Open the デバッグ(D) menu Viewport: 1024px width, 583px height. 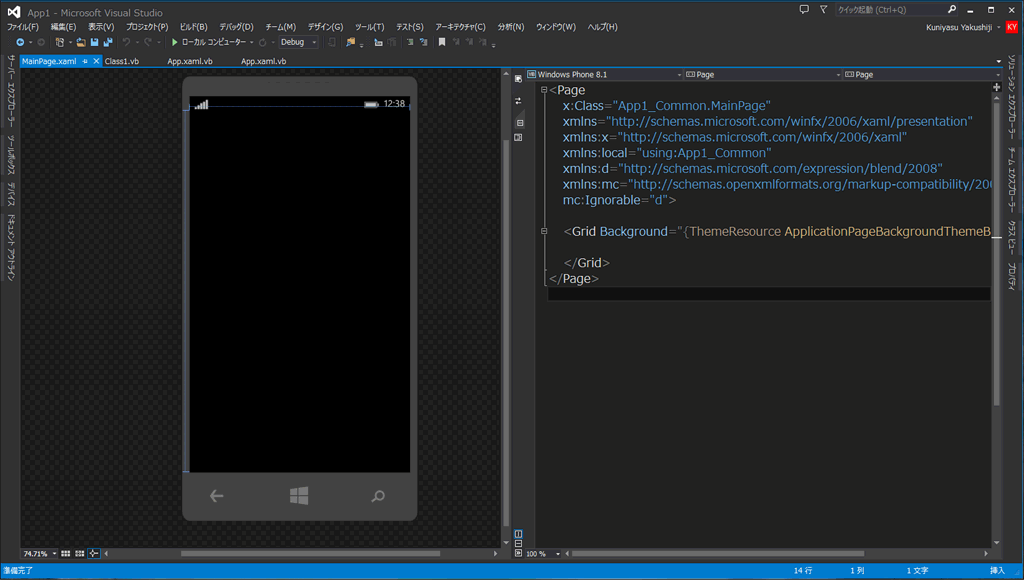pyautogui.click(x=236, y=27)
